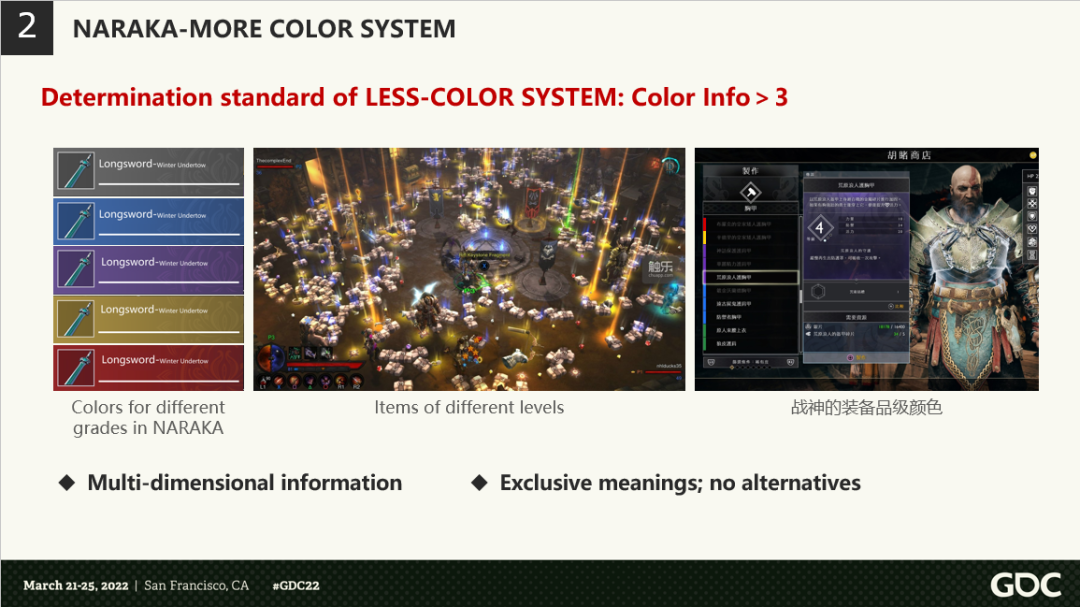This screenshot has width=1080, height=607.
Task: Click the sword icon in the red Longsword card
Action: click(76, 368)
